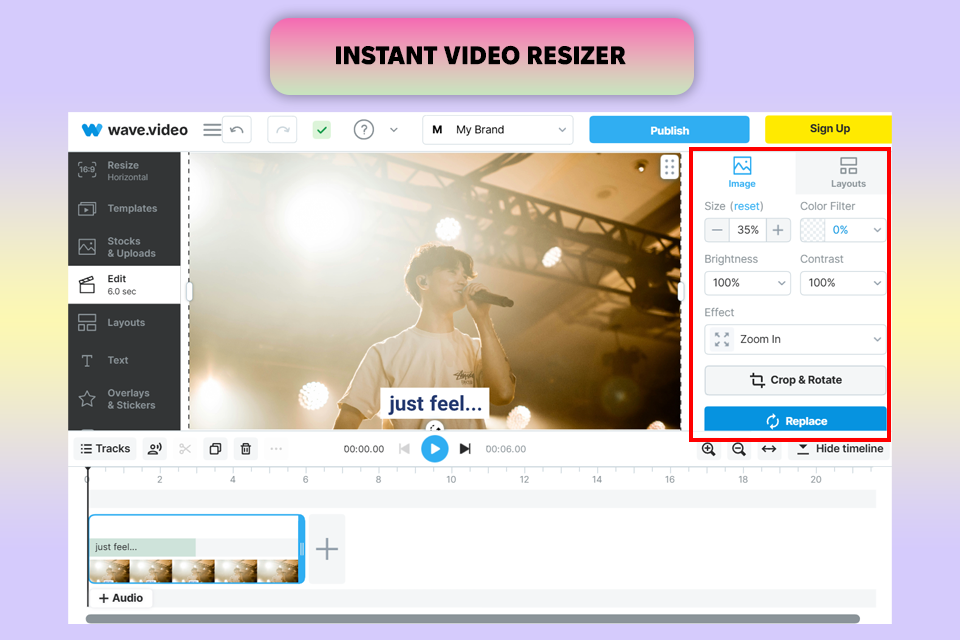
Task: Open Templates in the sidebar
Action: pos(124,208)
